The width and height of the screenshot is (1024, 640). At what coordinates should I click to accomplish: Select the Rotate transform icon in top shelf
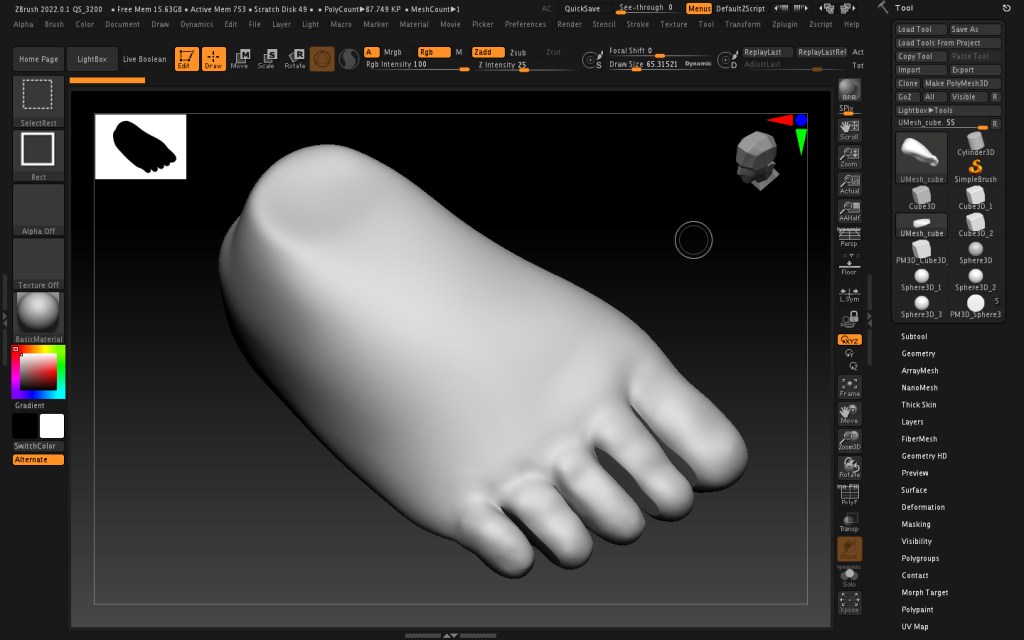click(x=295, y=59)
